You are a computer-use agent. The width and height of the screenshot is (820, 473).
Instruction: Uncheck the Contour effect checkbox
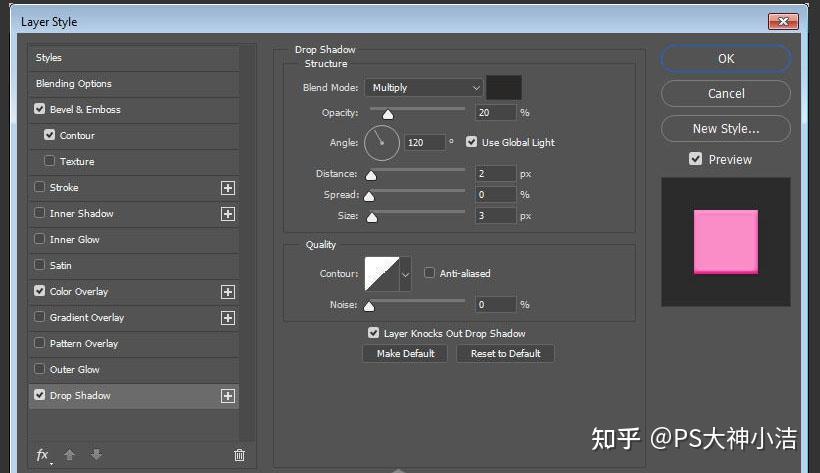coord(49,135)
